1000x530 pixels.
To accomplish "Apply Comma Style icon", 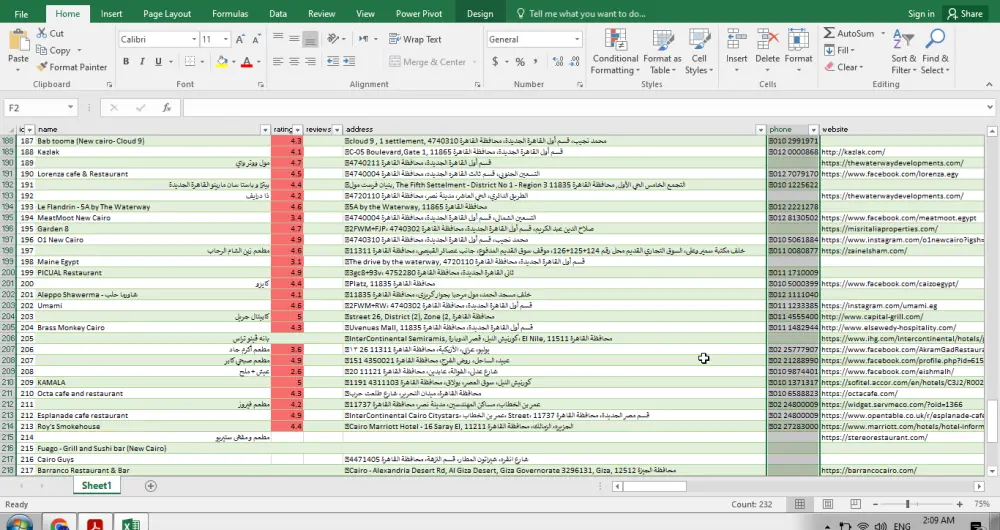I will pos(536,62).
